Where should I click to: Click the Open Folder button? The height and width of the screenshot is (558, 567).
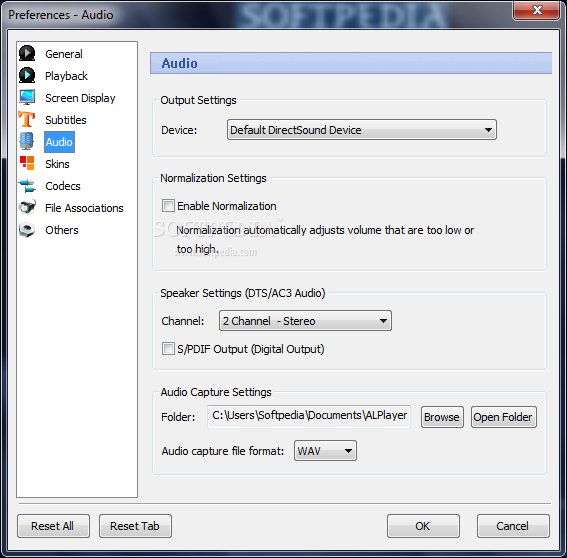click(x=503, y=417)
